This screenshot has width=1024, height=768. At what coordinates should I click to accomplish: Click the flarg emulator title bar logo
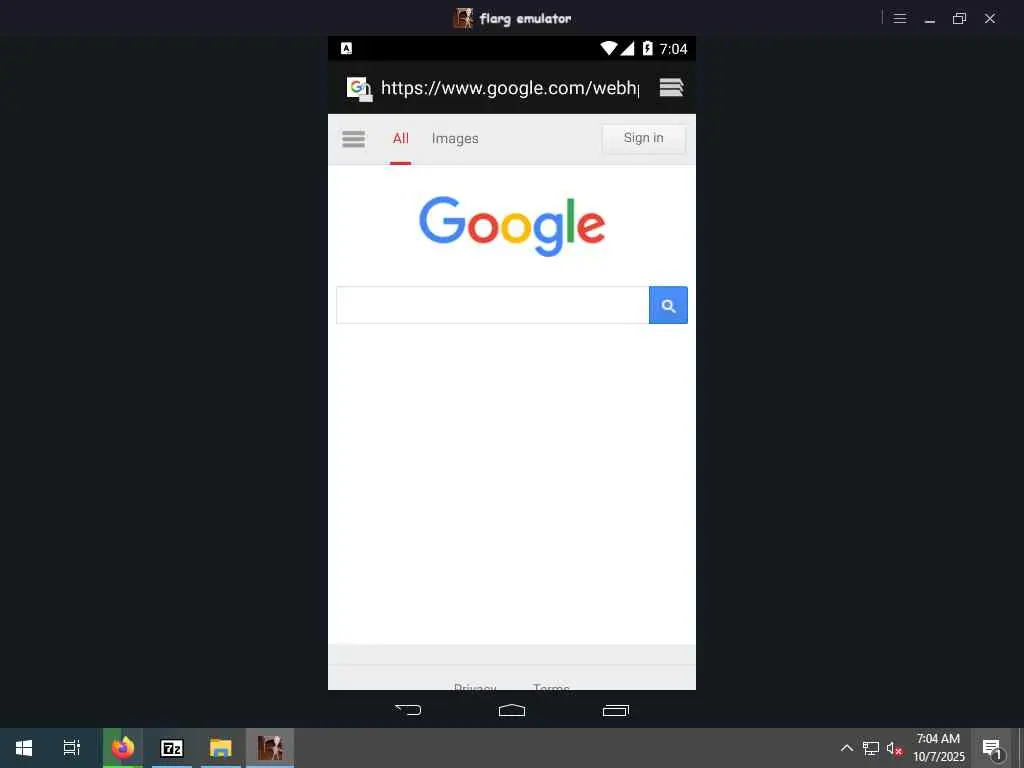coord(463,18)
